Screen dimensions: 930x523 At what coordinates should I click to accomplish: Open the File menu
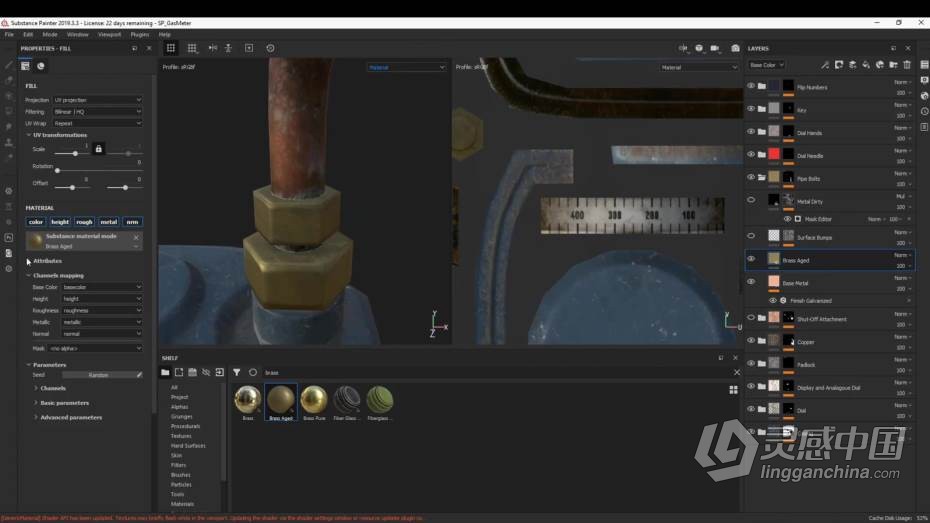click(9, 34)
